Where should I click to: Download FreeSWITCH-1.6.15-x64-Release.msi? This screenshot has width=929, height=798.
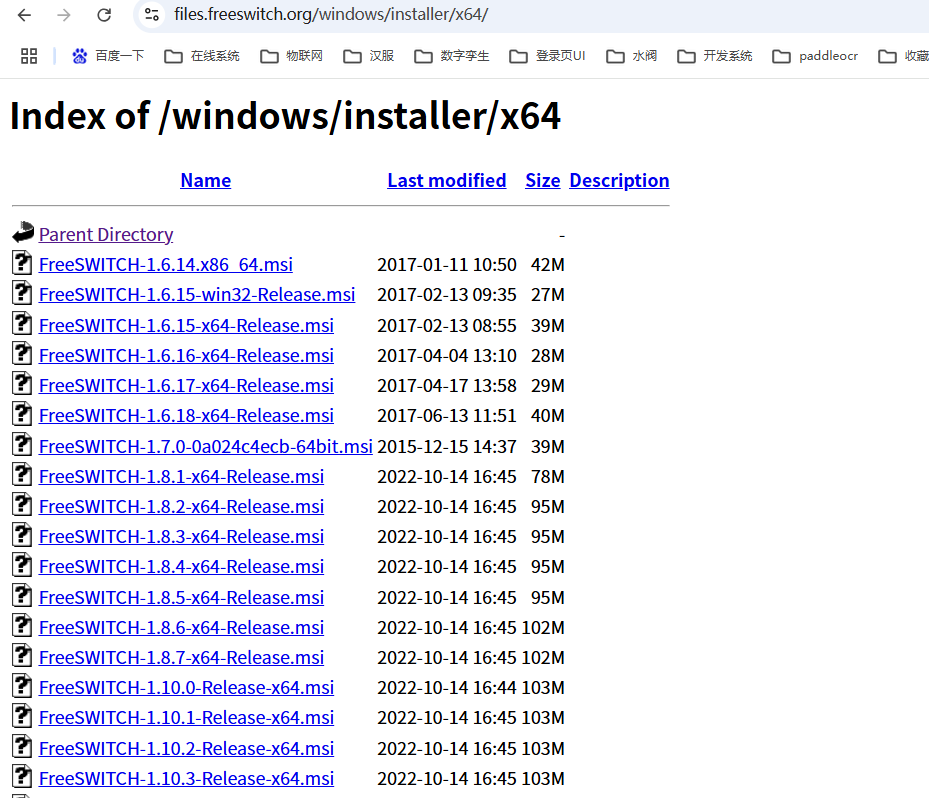[x=186, y=326]
